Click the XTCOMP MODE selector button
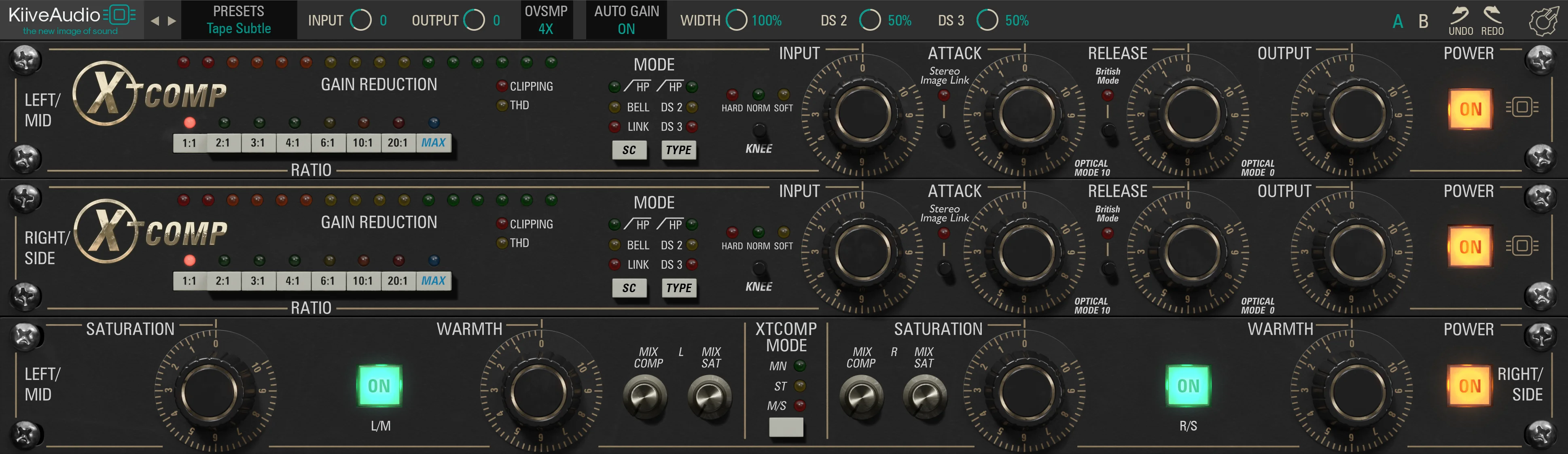1568x454 pixels. pyautogui.click(x=786, y=427)
